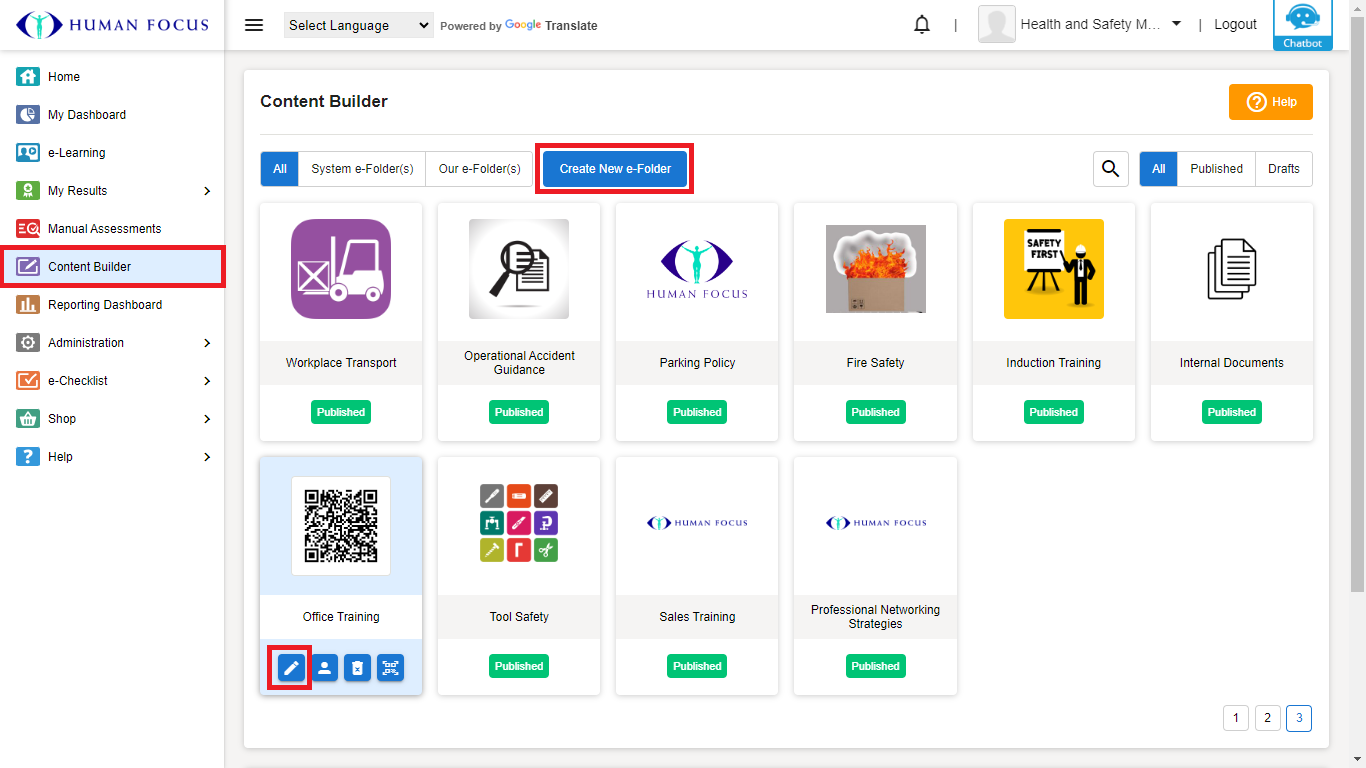Filter by Drafts
This screenshot has height=768, width=1366.
click(1283, 169)
